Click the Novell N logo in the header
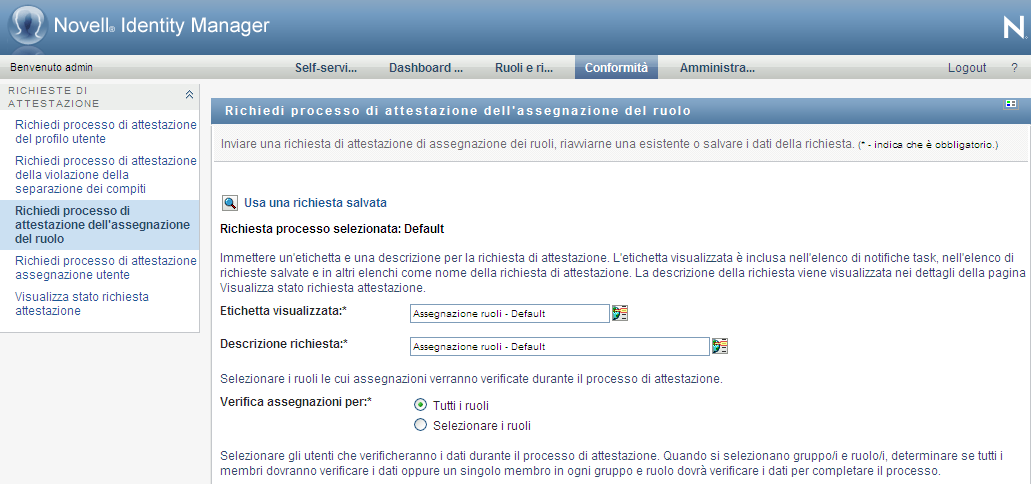 coord(1013,28)
